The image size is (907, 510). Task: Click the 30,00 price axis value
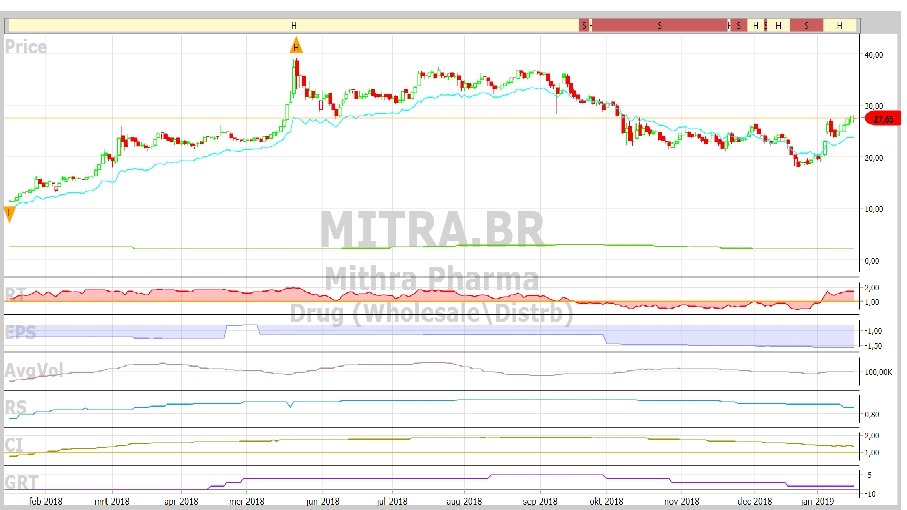873,106
